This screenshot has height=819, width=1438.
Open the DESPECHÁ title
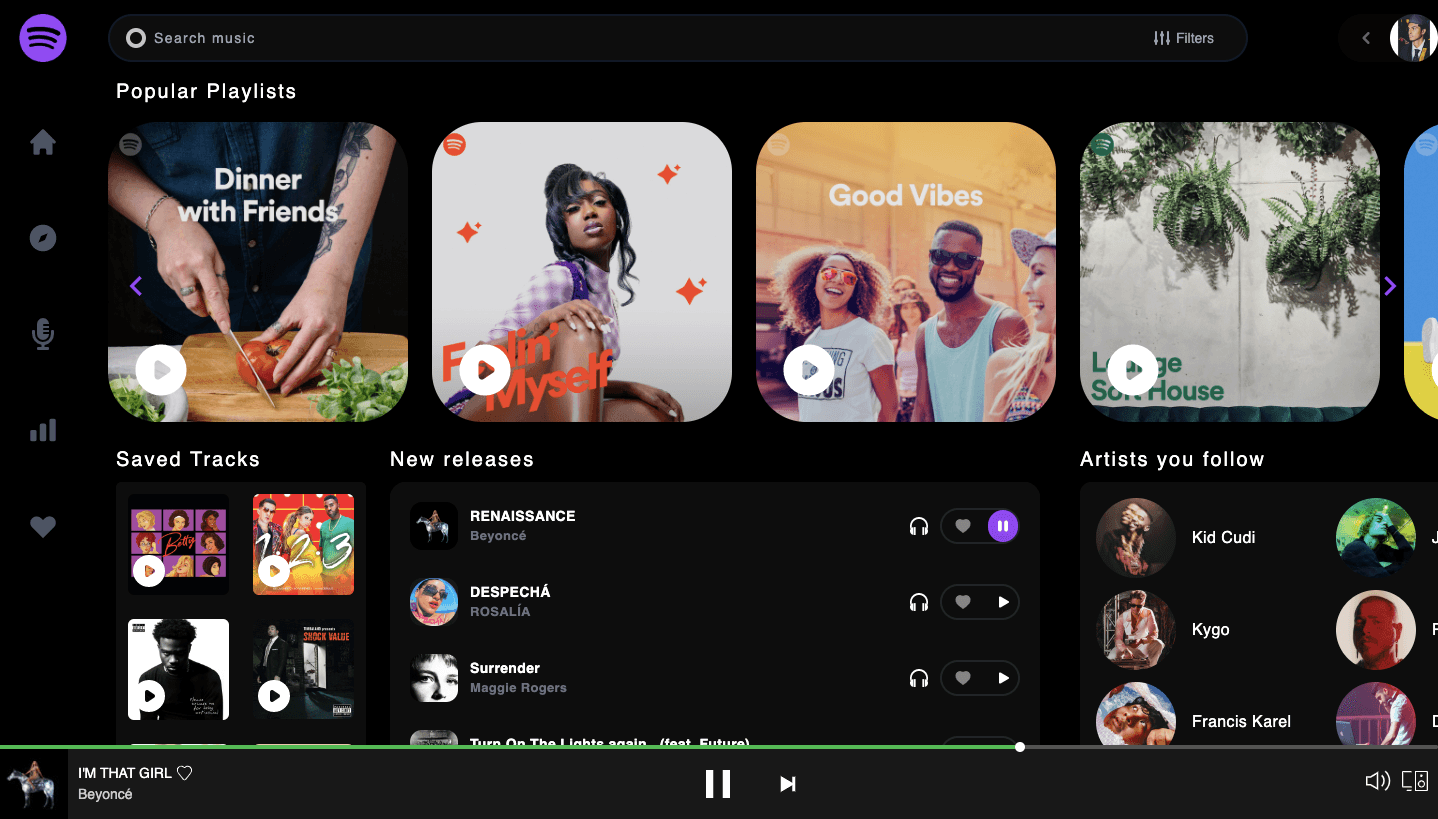(510, 592)
